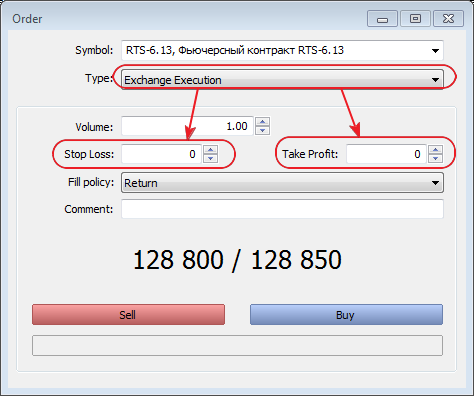The width and height of the screenshot is (474, 396).
Task: Click the red Sell button
Action: (128, 314)
